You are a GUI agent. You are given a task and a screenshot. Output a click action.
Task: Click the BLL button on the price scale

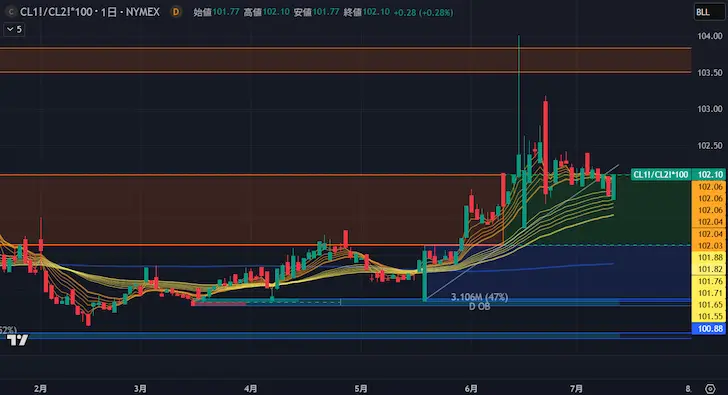click(708, 12)
